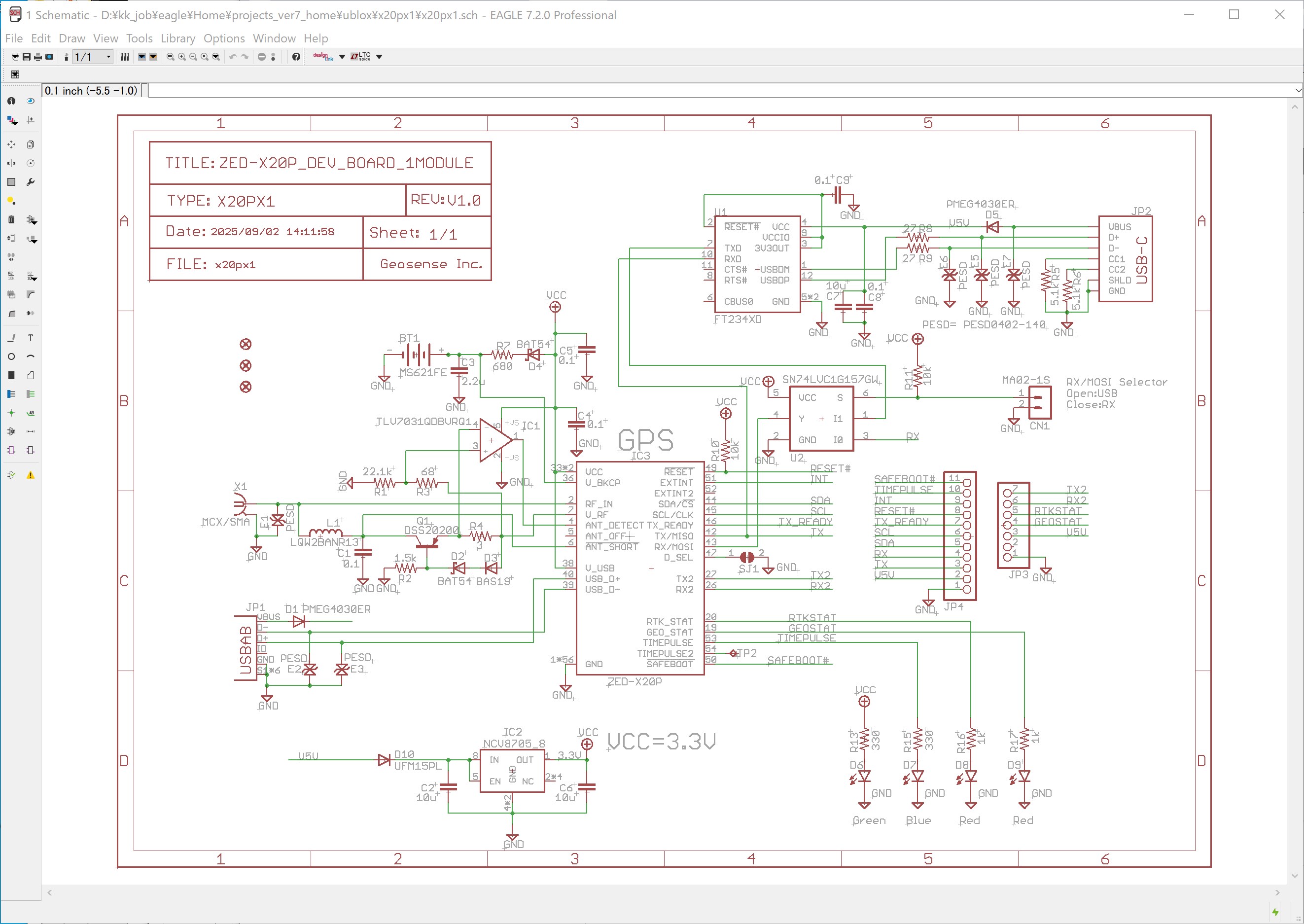
Task: Click the Print icon in toolbar
Action: coord(37,57)
